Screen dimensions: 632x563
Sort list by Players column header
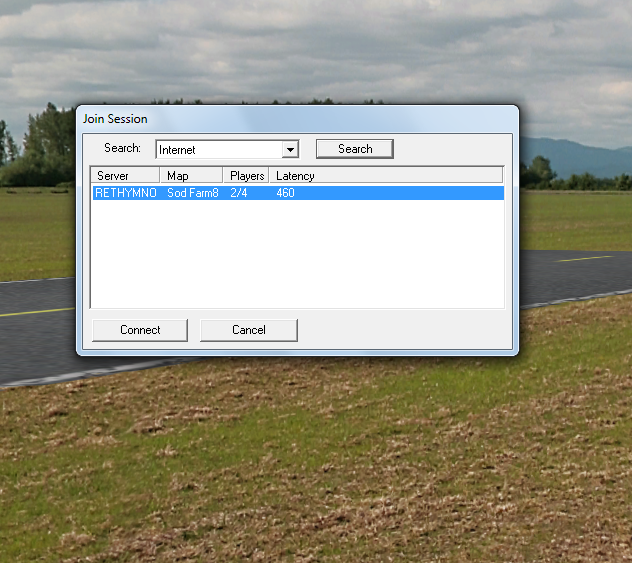(x=246, y=176)
